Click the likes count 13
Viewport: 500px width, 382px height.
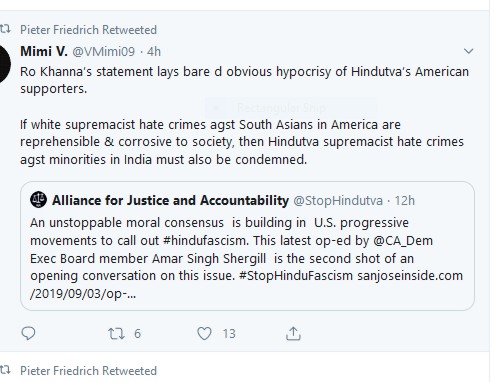pos(229,334)
